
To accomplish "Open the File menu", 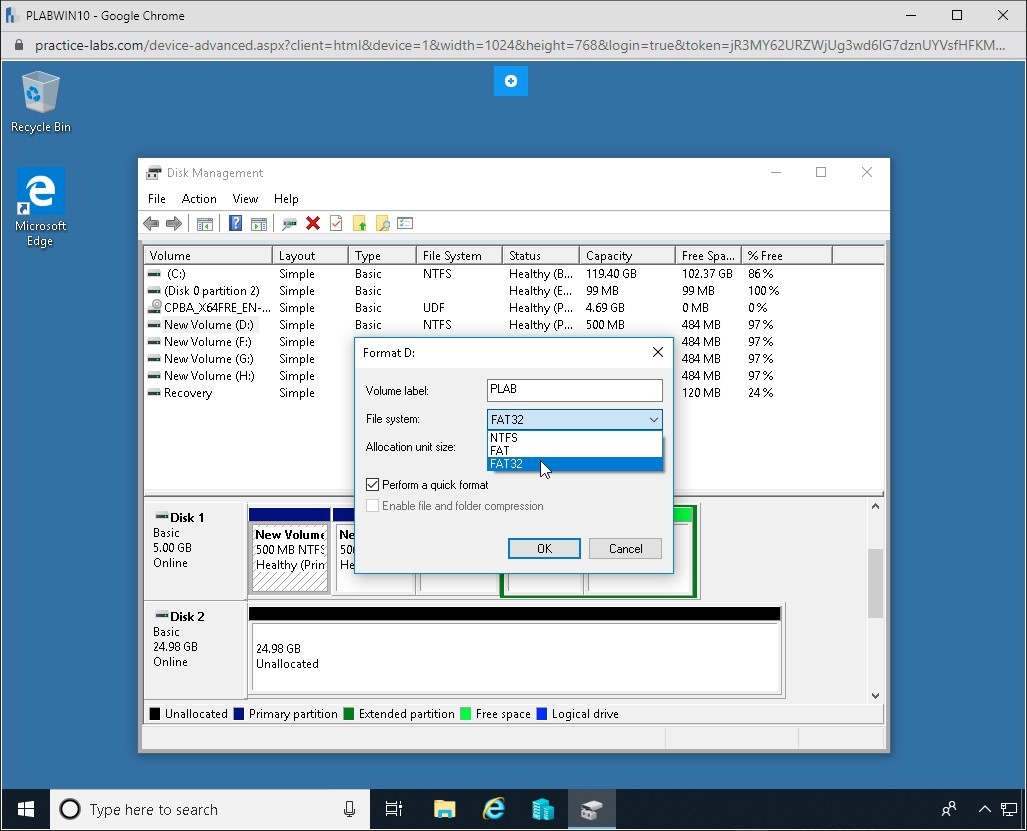I will 157,198.
